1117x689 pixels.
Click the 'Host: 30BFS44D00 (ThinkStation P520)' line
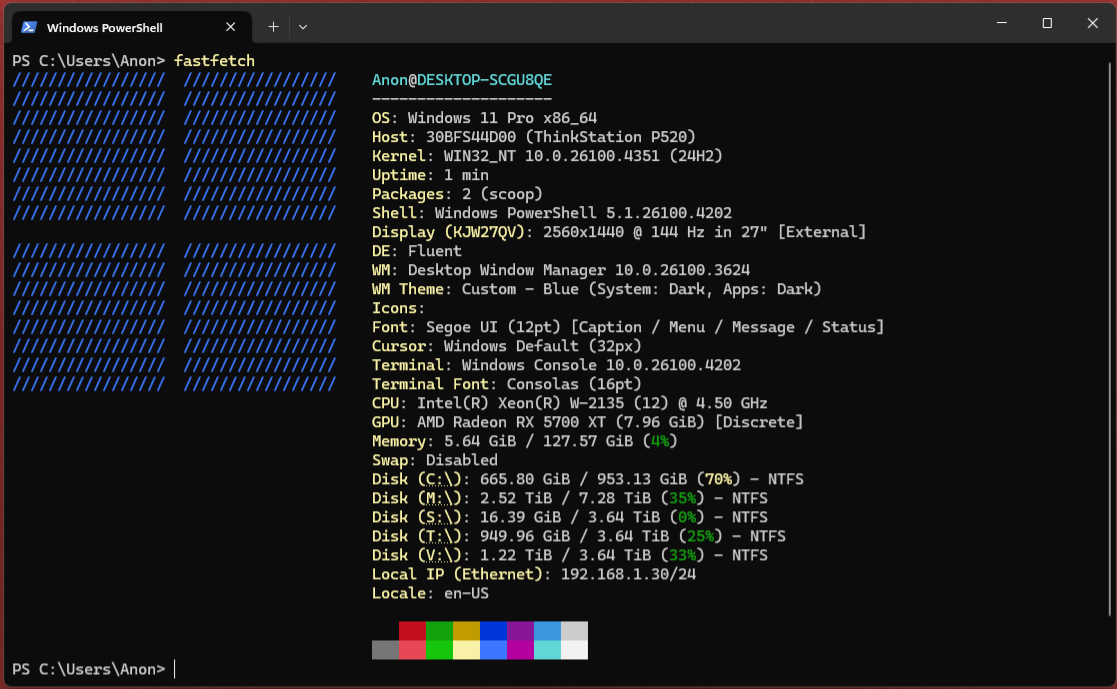pos(534,137)
